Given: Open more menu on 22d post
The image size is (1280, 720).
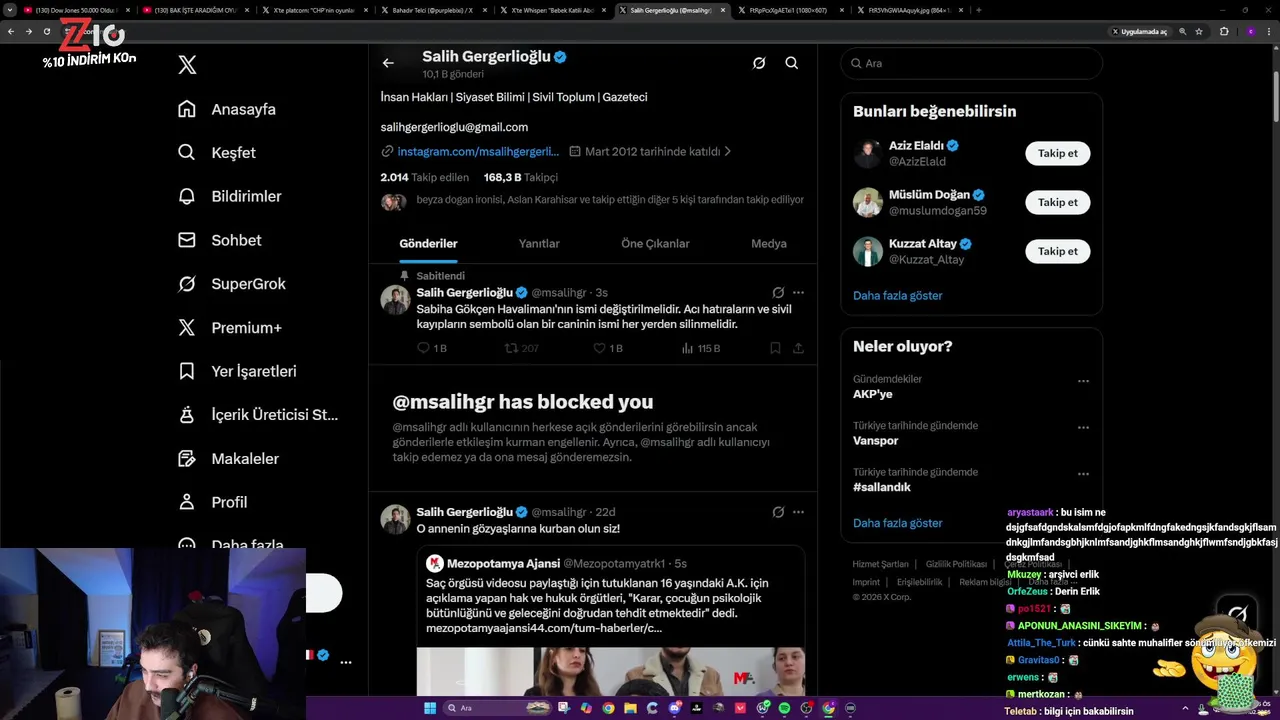Looking at the screenshot, I should [x=798, y=512].
